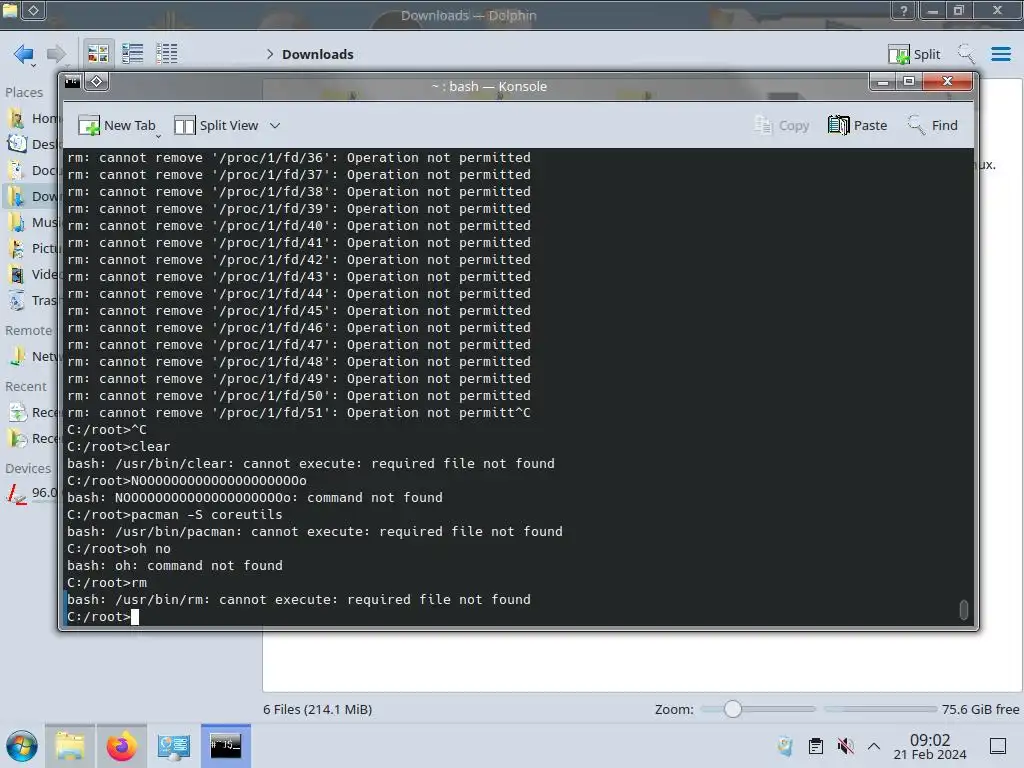
Task: Open Trash in Dolphin sidebar
Action: tap(33, 301)
